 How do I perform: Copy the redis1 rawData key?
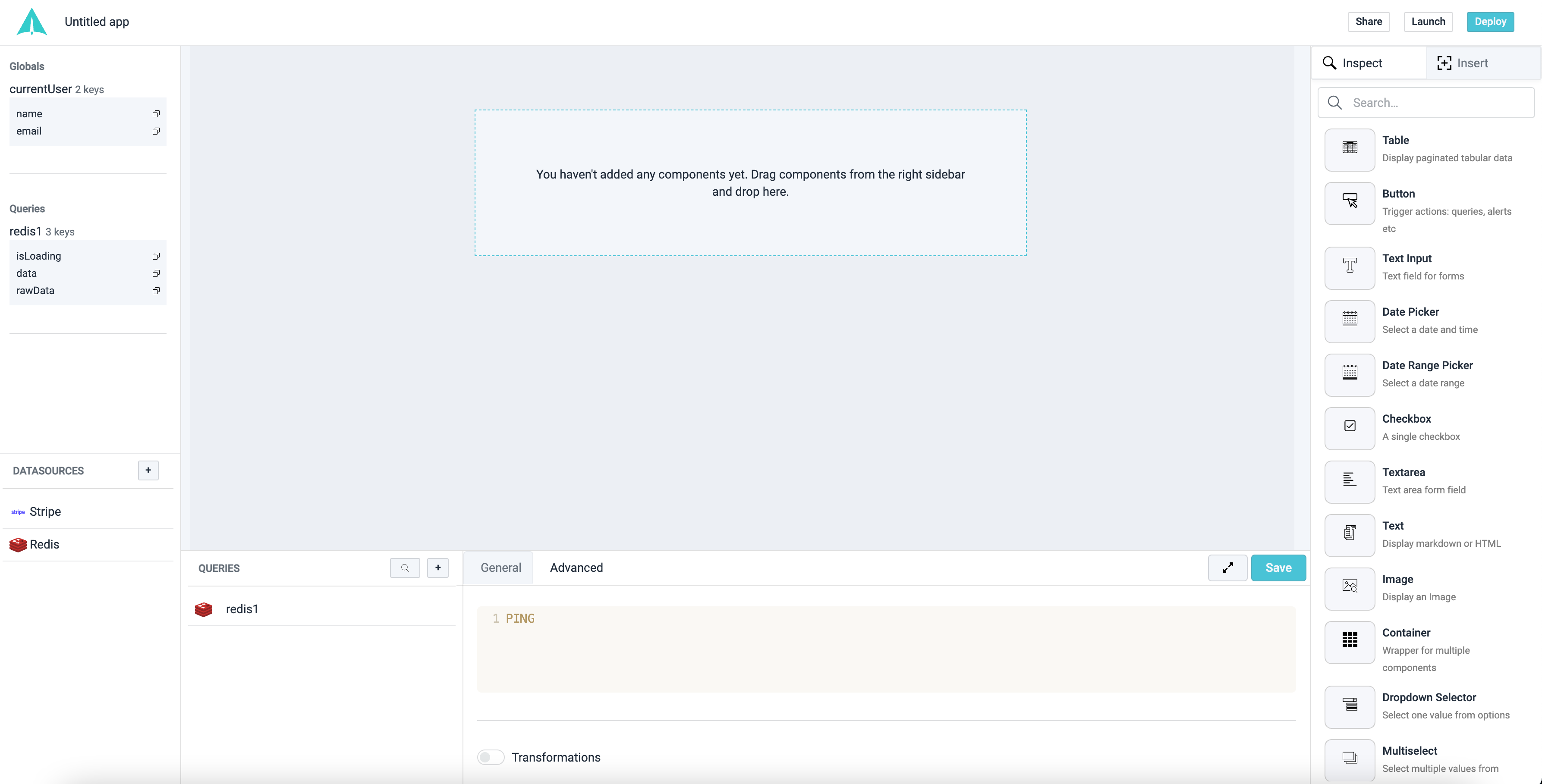(156, 291)
